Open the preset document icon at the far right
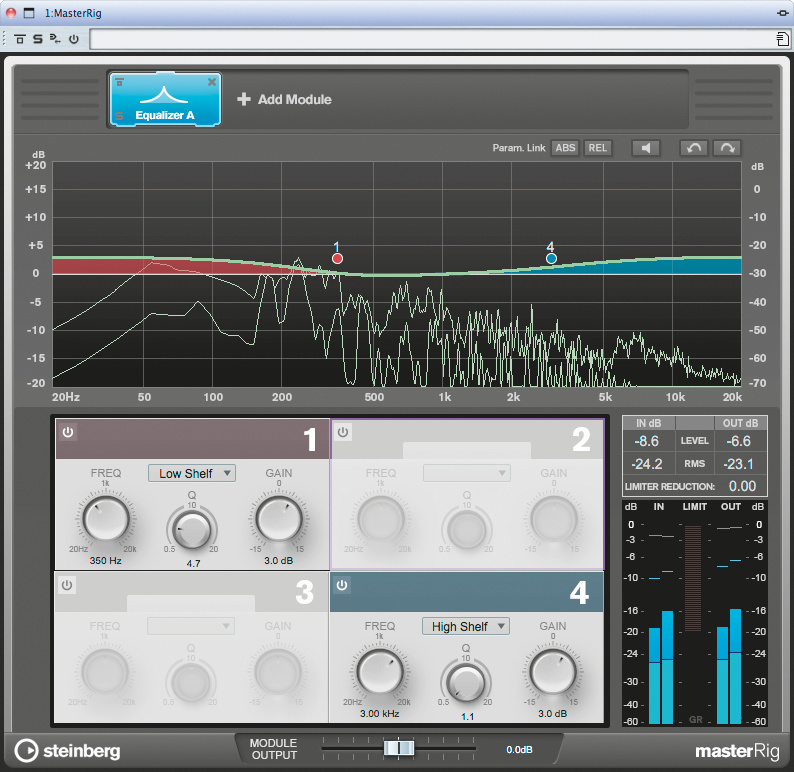 (783, 39)
